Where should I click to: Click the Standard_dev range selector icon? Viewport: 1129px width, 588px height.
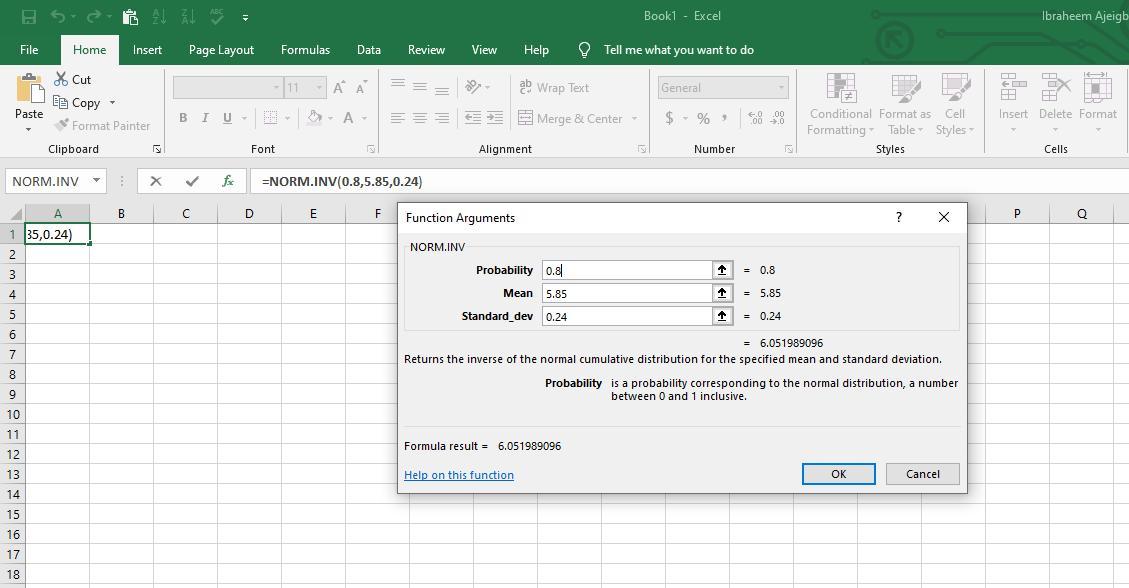721,316
